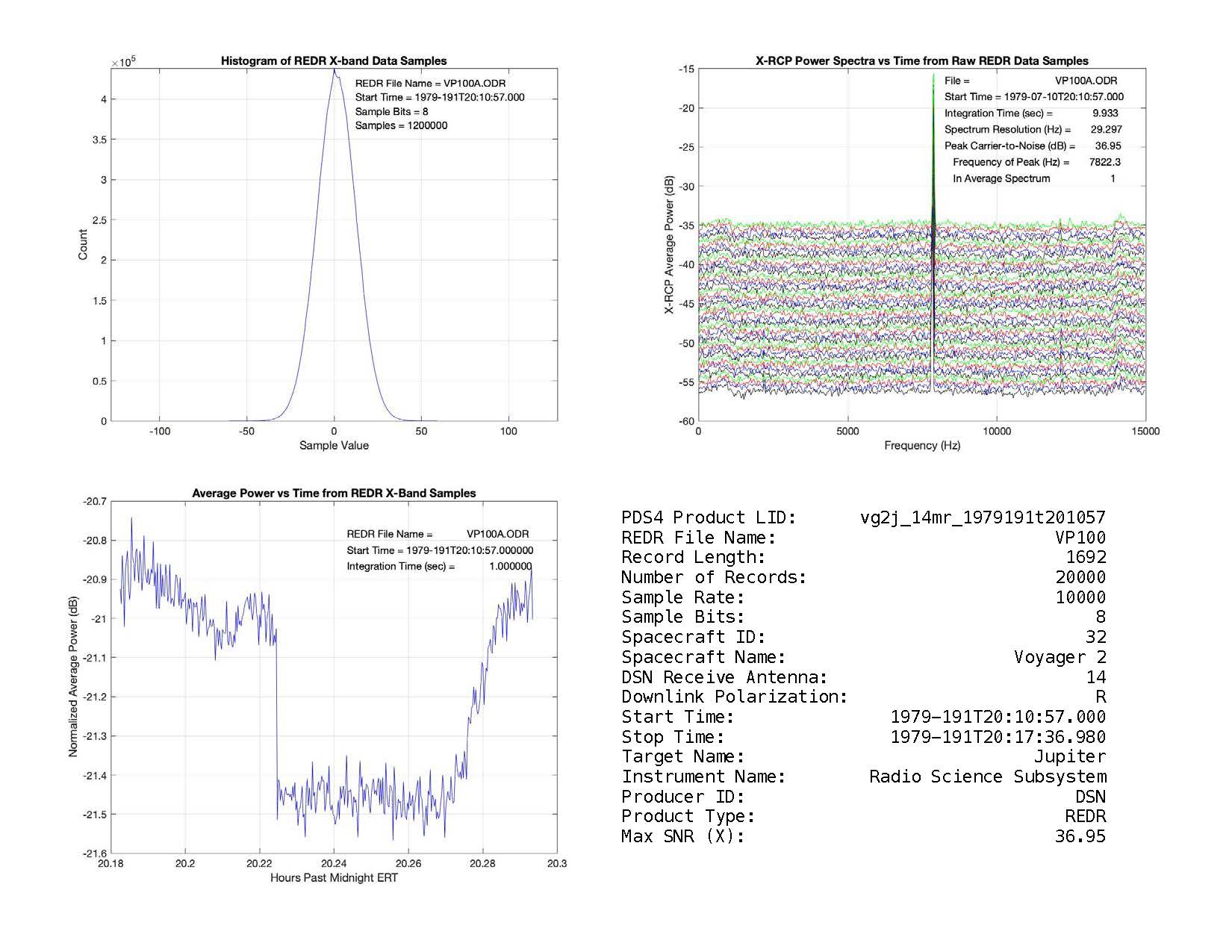The image size is (1232, 952).
Task: Click the Average Power vs Time plot title
Action: click(x=334, y=494)
